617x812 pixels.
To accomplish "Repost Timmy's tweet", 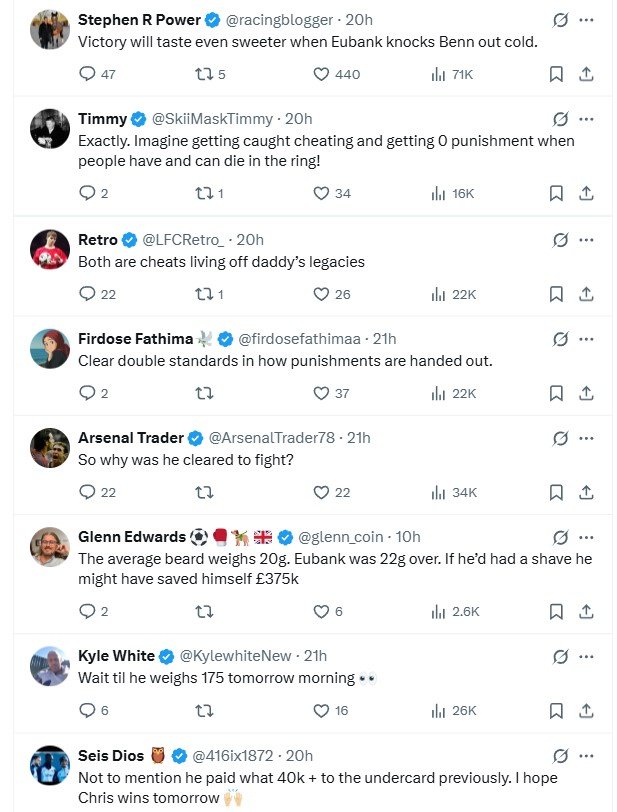I will [x=204, y=193].
